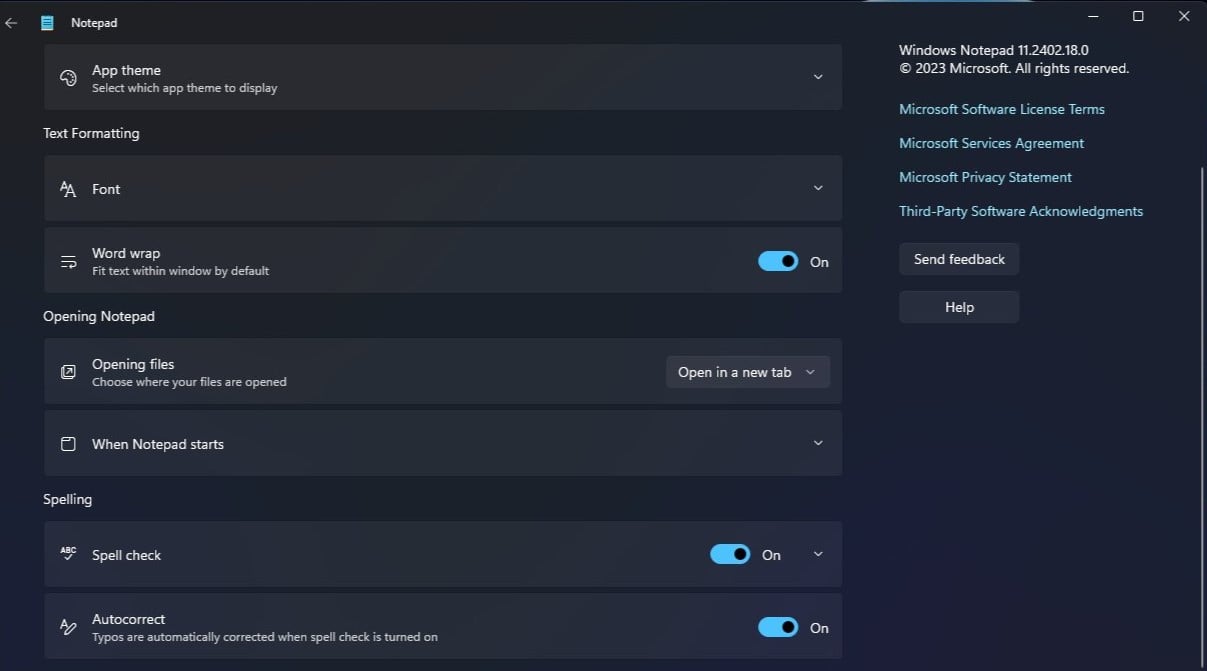Expand the App theme section
Viewport: 1207px width, 671px height.
pos(818,77)
